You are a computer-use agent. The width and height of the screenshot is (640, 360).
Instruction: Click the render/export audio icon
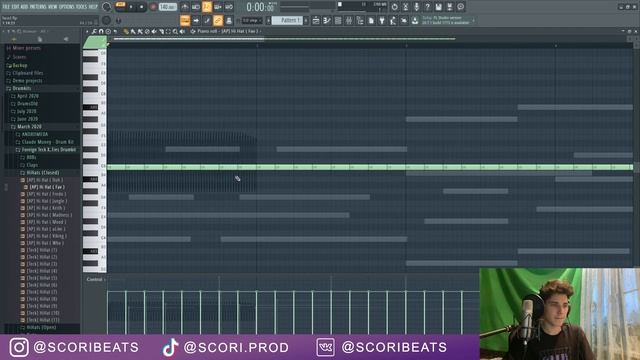click(449, 7)
